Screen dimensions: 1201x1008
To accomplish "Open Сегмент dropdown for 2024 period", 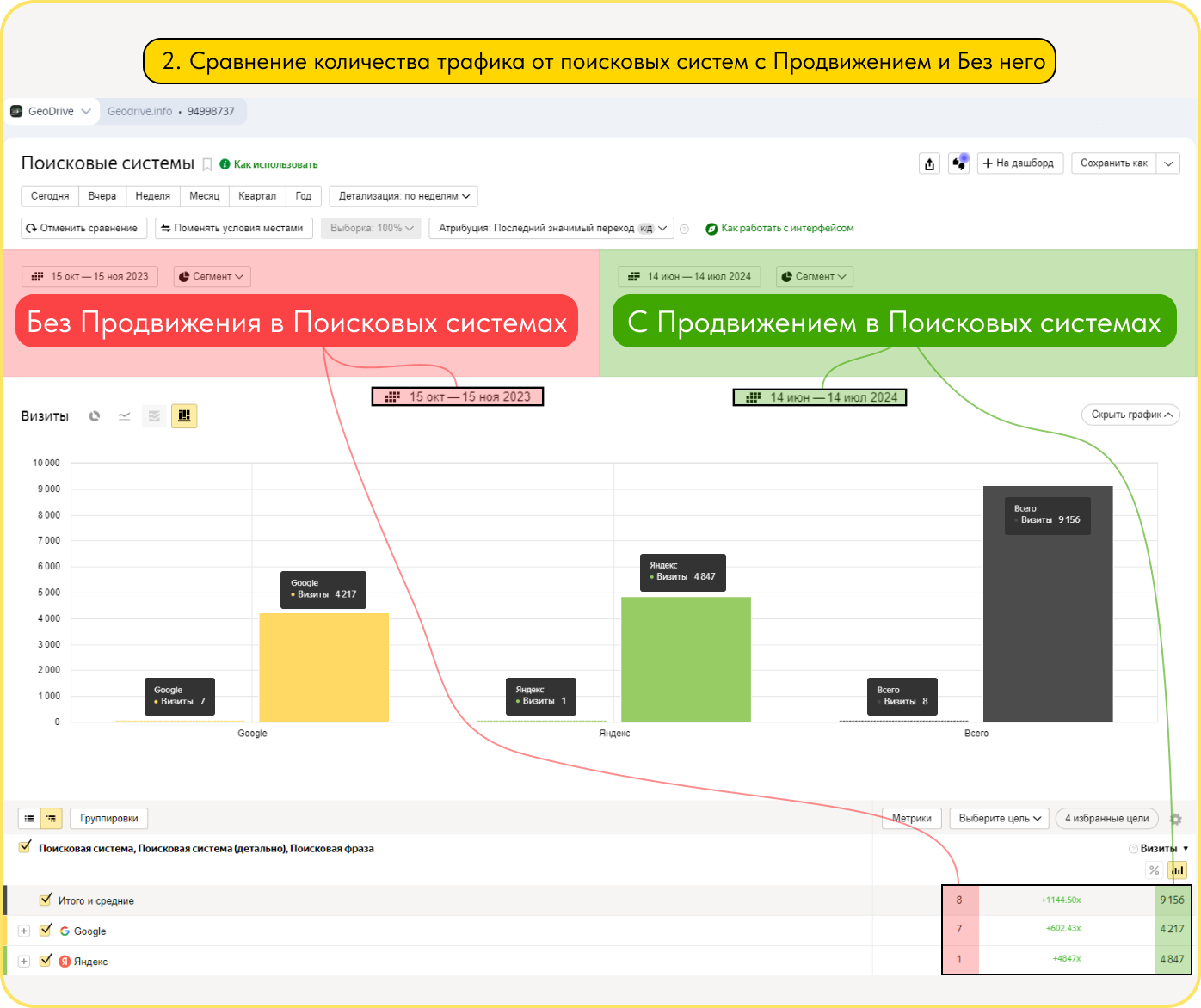I will (814, 276).
